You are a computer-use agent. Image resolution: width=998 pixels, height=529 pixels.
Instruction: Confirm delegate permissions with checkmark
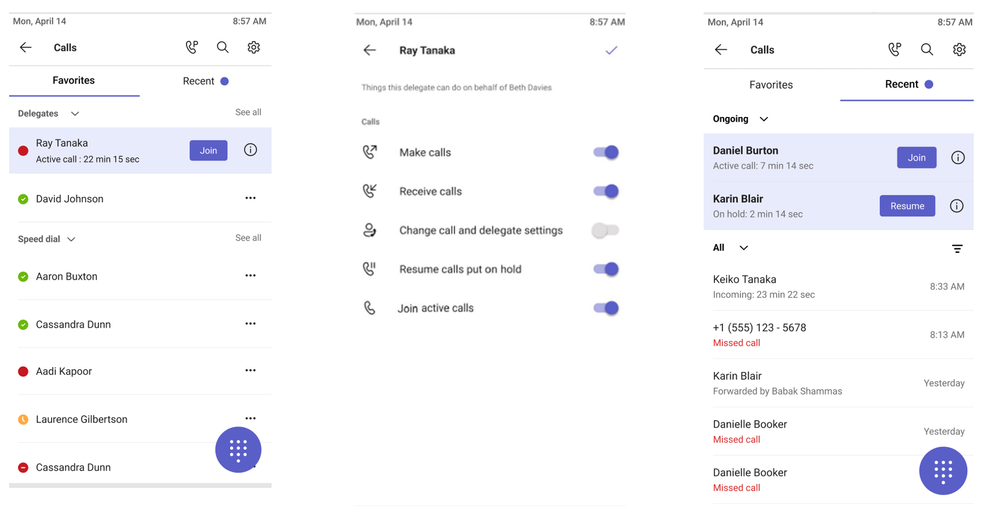click(611, 50)
